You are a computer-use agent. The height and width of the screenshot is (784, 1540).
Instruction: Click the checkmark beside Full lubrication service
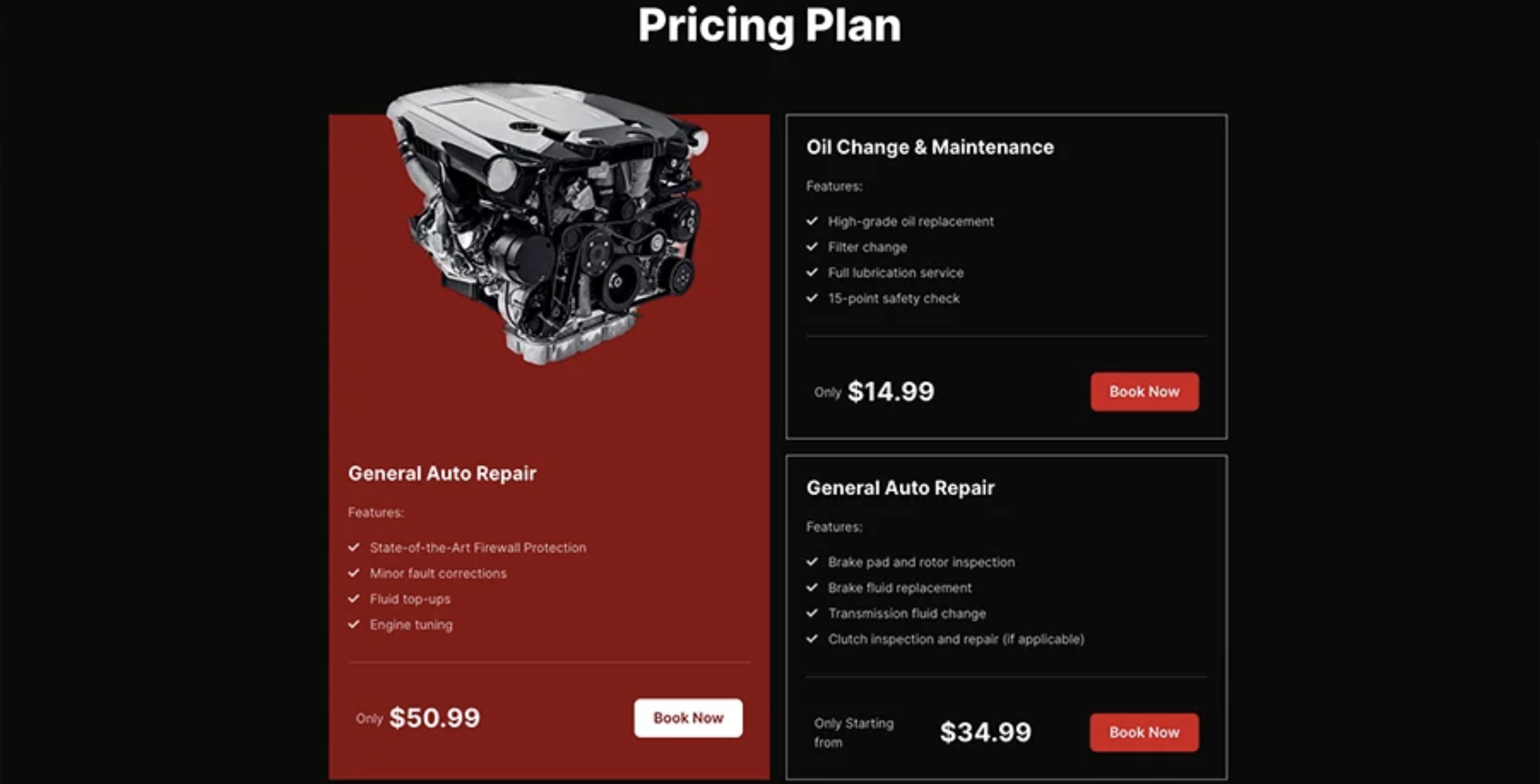[812, 273]
